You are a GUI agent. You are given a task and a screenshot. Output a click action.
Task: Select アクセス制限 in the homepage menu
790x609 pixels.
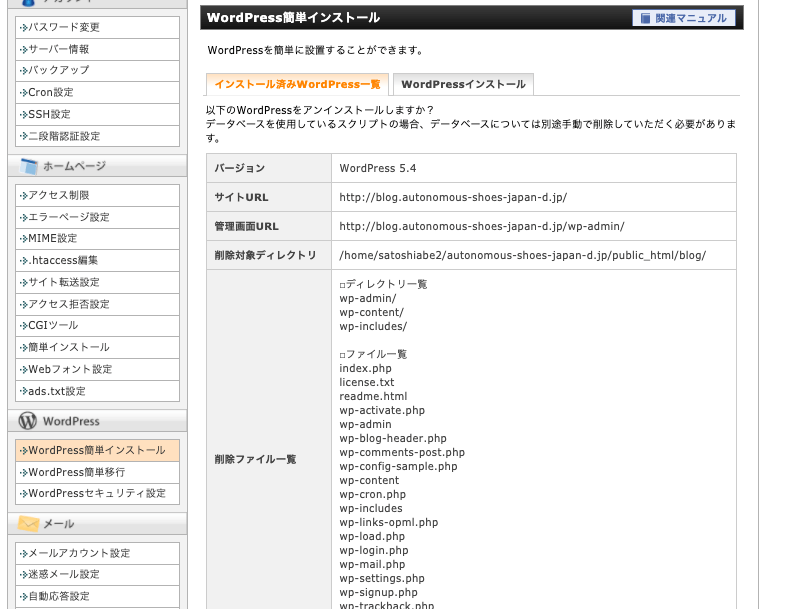[58, 195]
